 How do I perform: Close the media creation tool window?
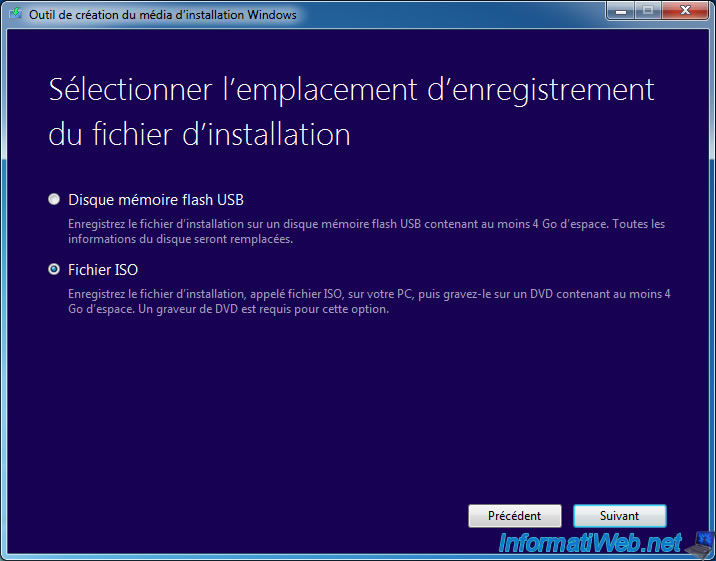pos(685,11)
